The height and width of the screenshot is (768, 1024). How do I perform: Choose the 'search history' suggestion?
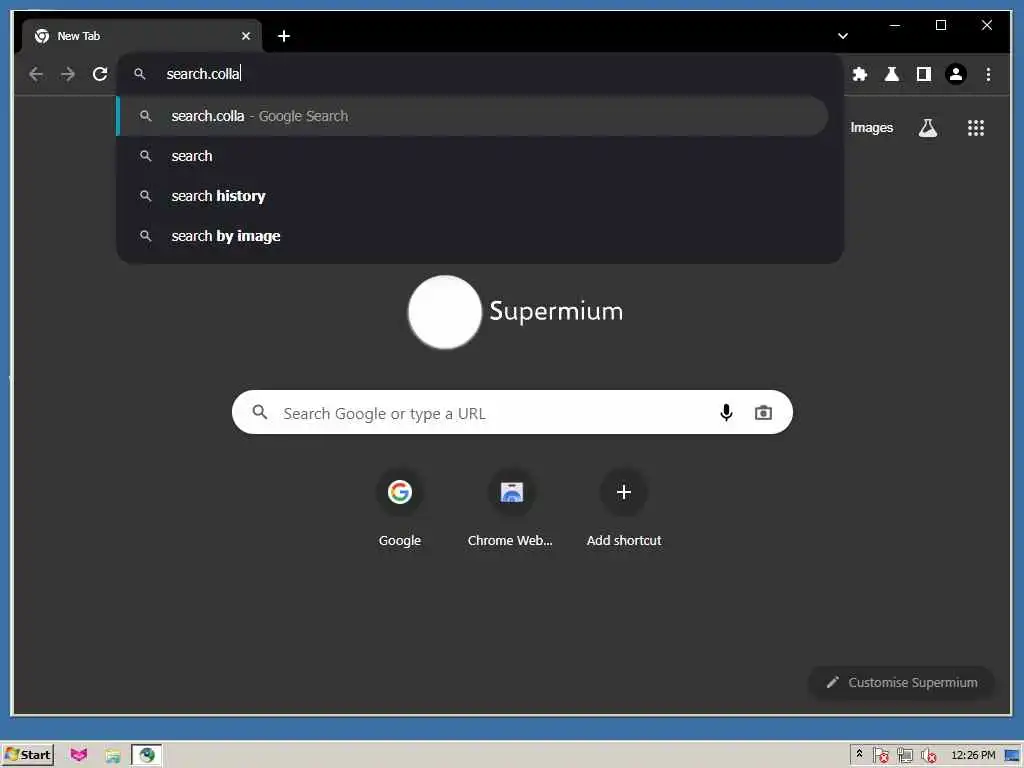[x=473, y=196]
